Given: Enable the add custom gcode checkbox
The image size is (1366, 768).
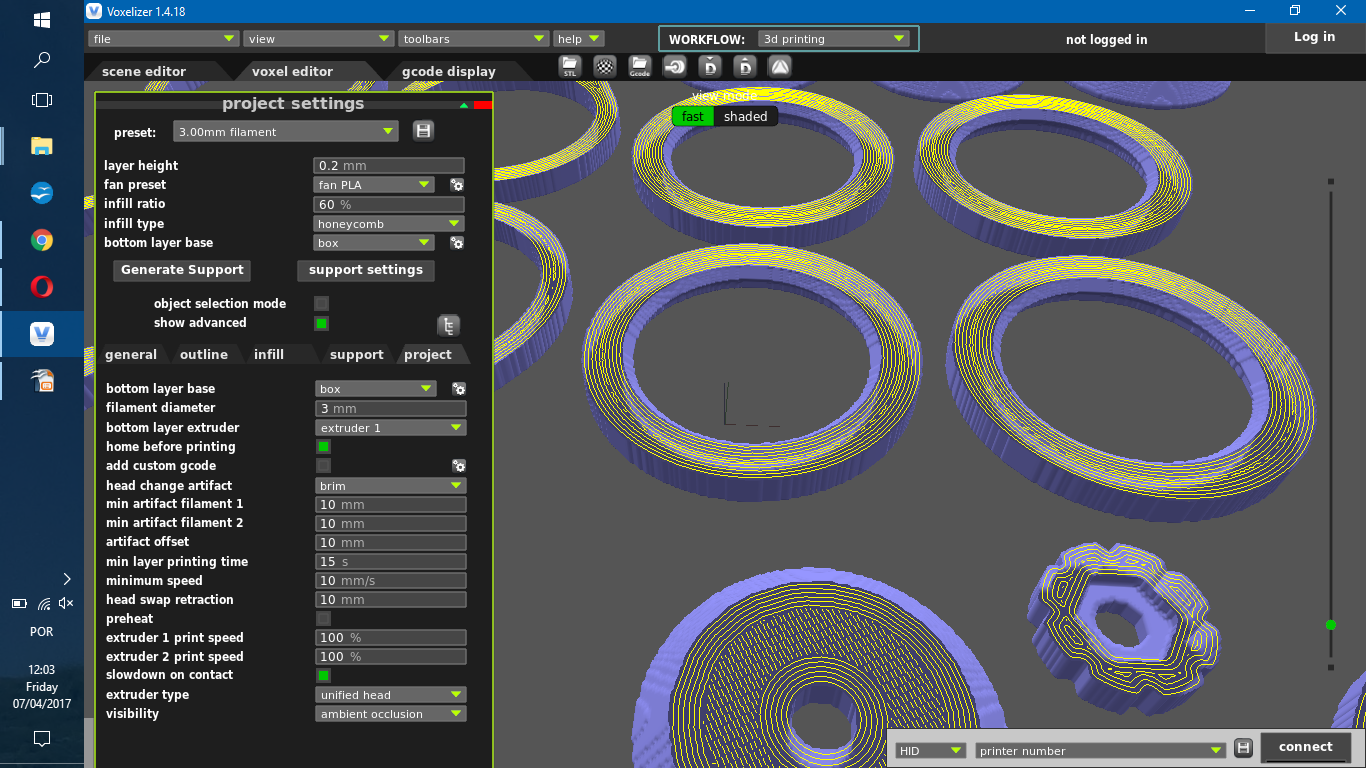Looking at the screenshot, I should click(323, 466).
